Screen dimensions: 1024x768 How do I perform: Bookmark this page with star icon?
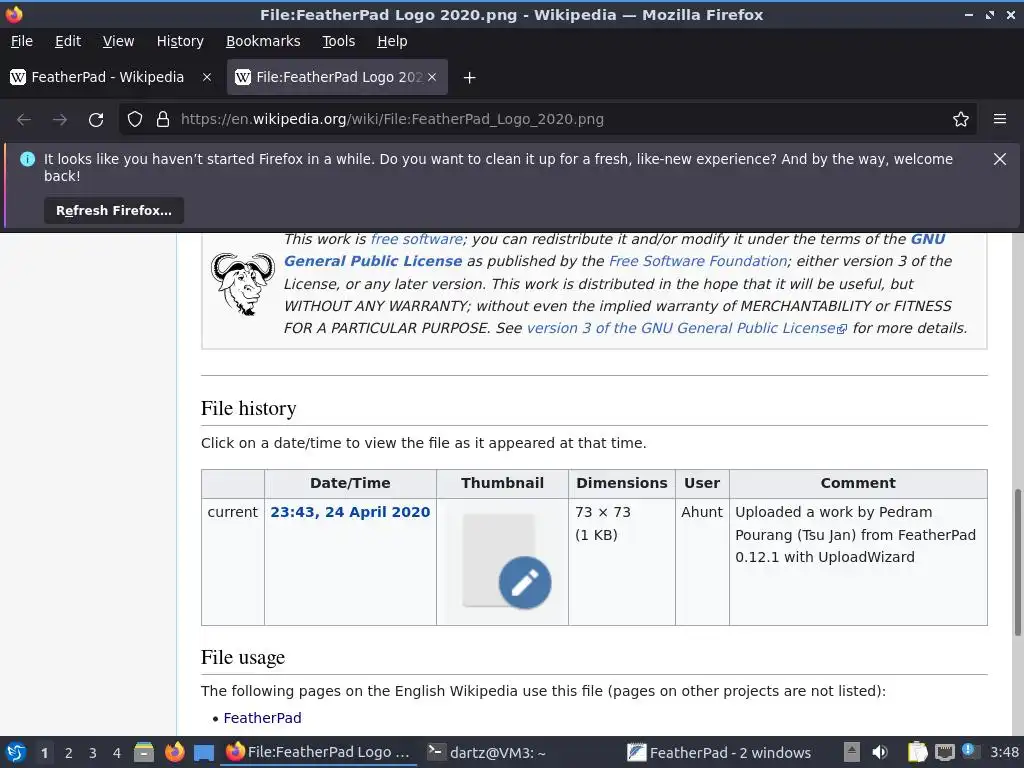coord(961,120)
